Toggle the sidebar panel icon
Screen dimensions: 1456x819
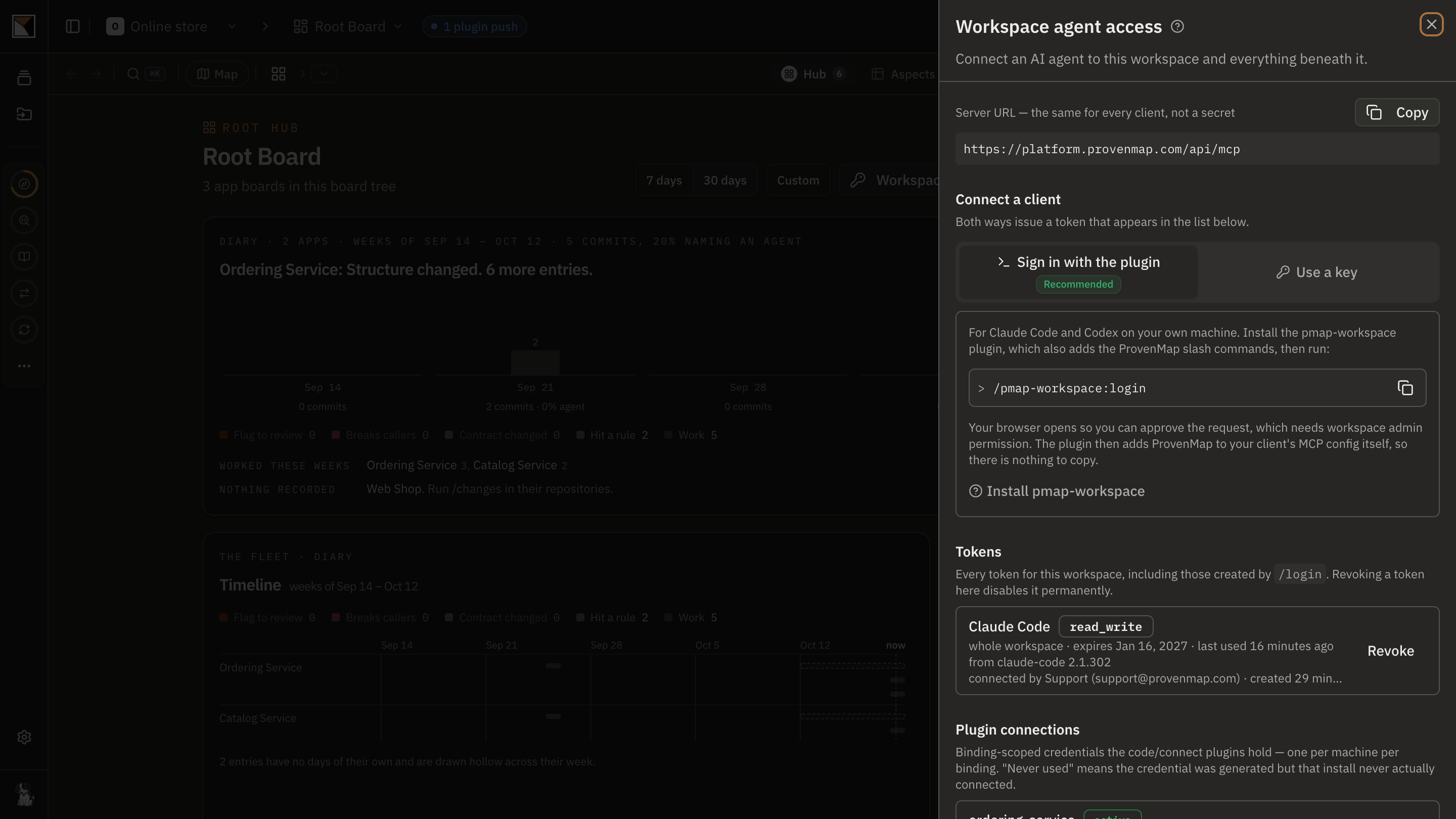pos(73,27)
